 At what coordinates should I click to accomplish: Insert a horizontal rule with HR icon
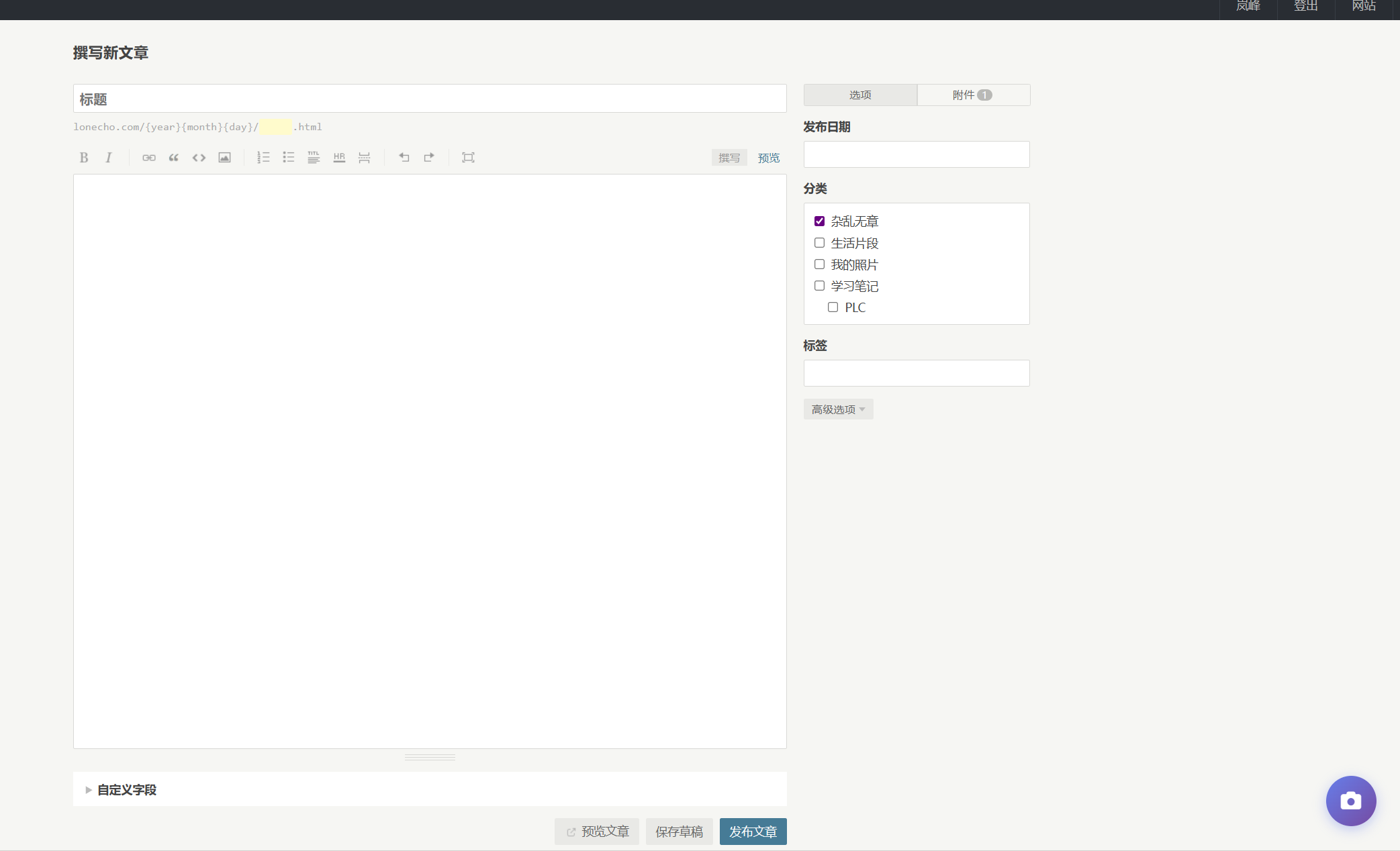pyautogui.click(x=339, y=158)
